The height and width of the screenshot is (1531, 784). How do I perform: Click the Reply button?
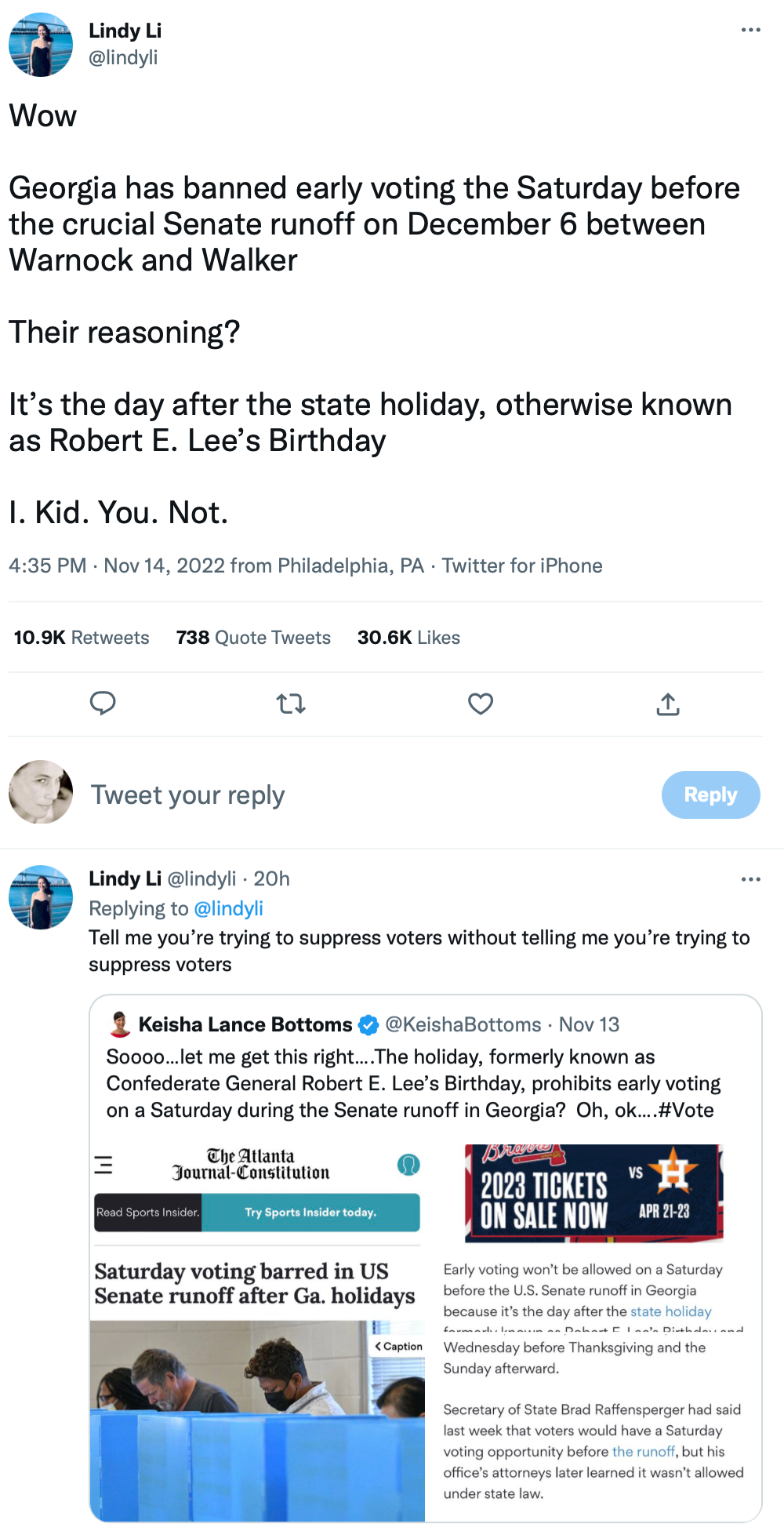[x=710, y=795]
